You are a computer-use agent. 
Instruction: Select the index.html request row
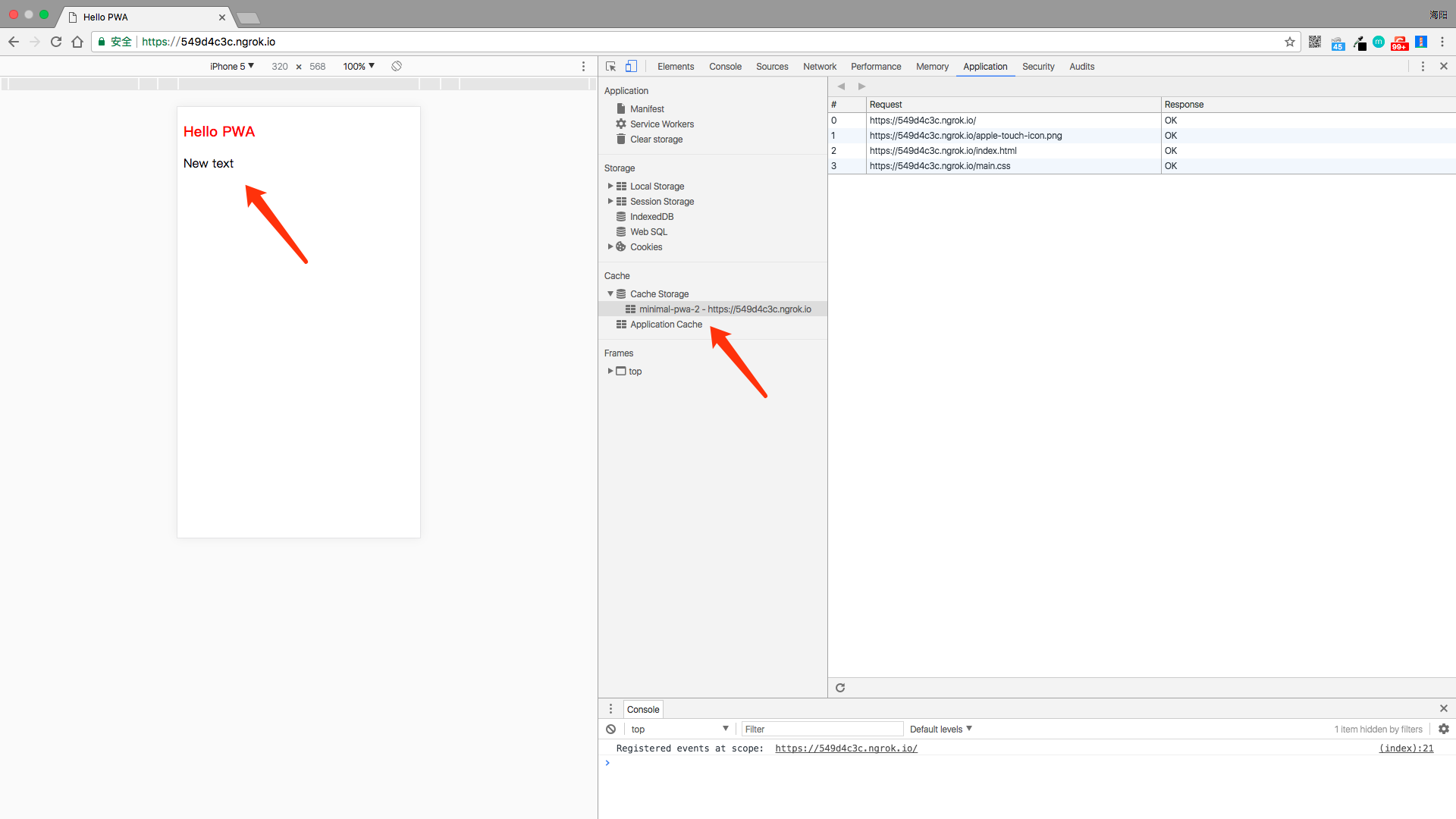click(x=1142, y=151)
